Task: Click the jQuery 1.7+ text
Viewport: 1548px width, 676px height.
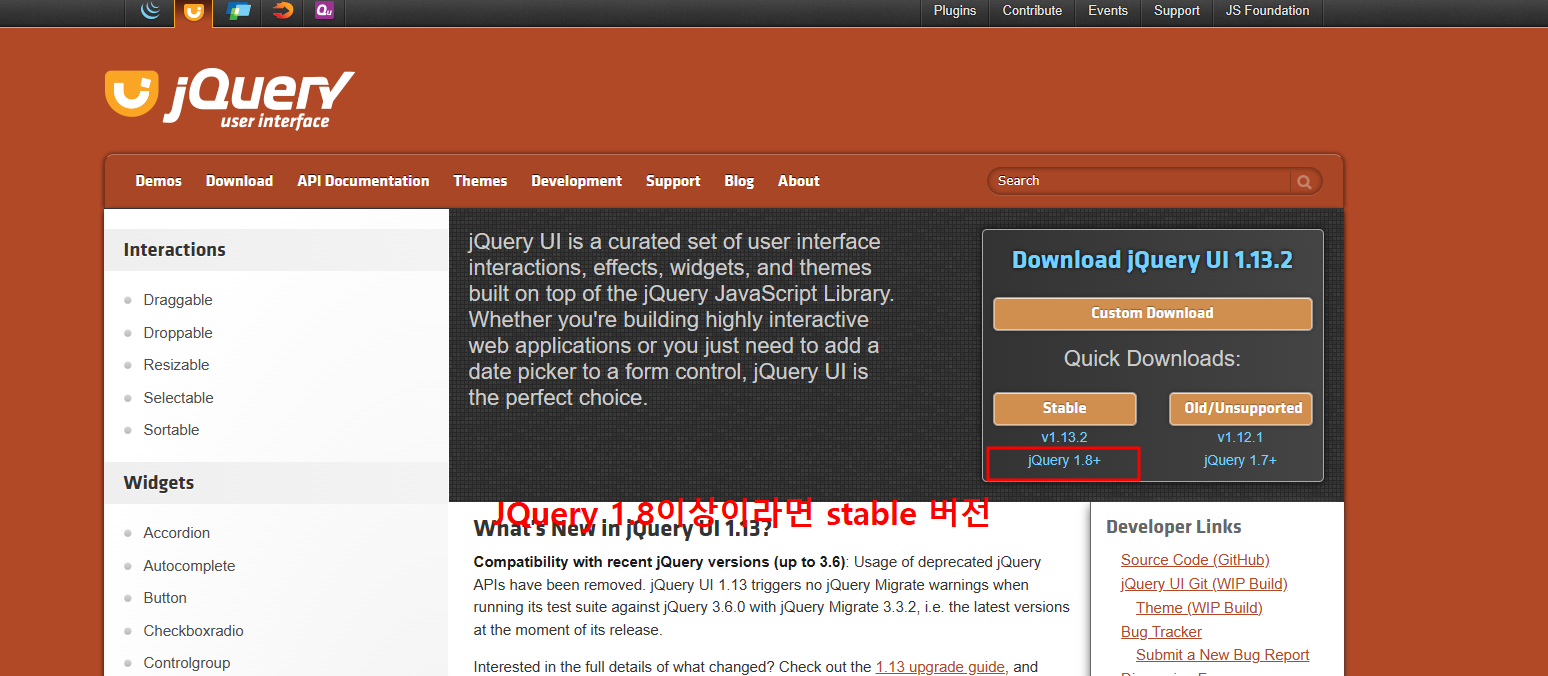Action: [1240, 460]
